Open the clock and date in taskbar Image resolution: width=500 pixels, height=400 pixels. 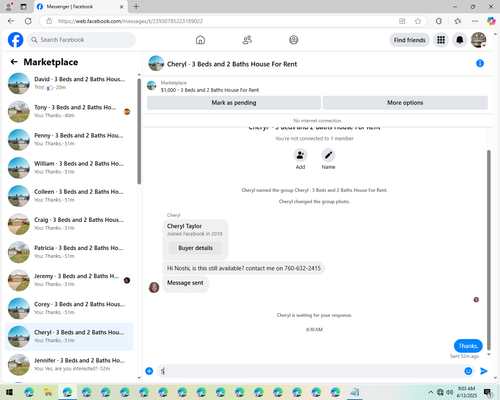(466, 392)
